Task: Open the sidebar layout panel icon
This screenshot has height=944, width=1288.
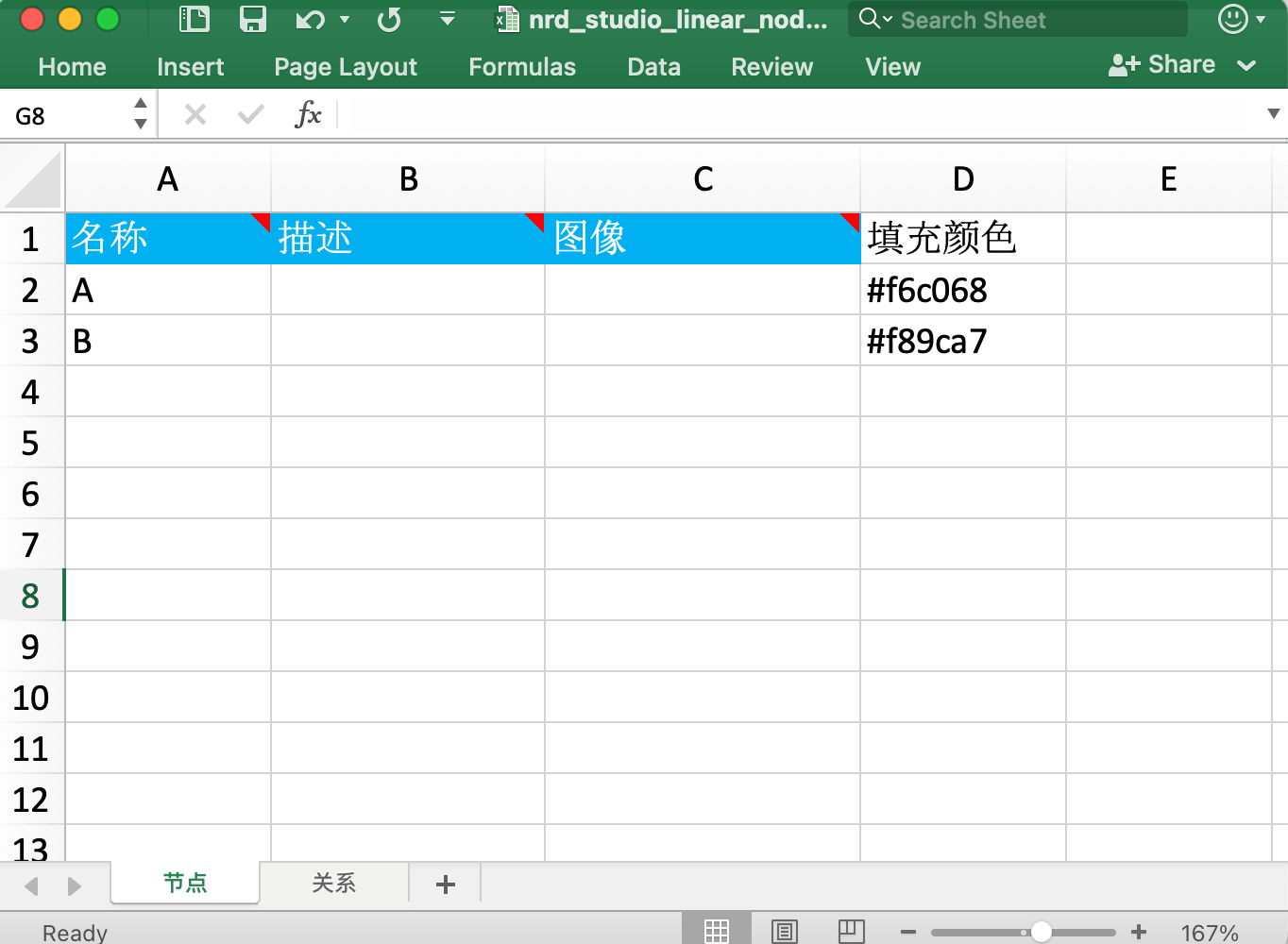Action: coord(195,19)
